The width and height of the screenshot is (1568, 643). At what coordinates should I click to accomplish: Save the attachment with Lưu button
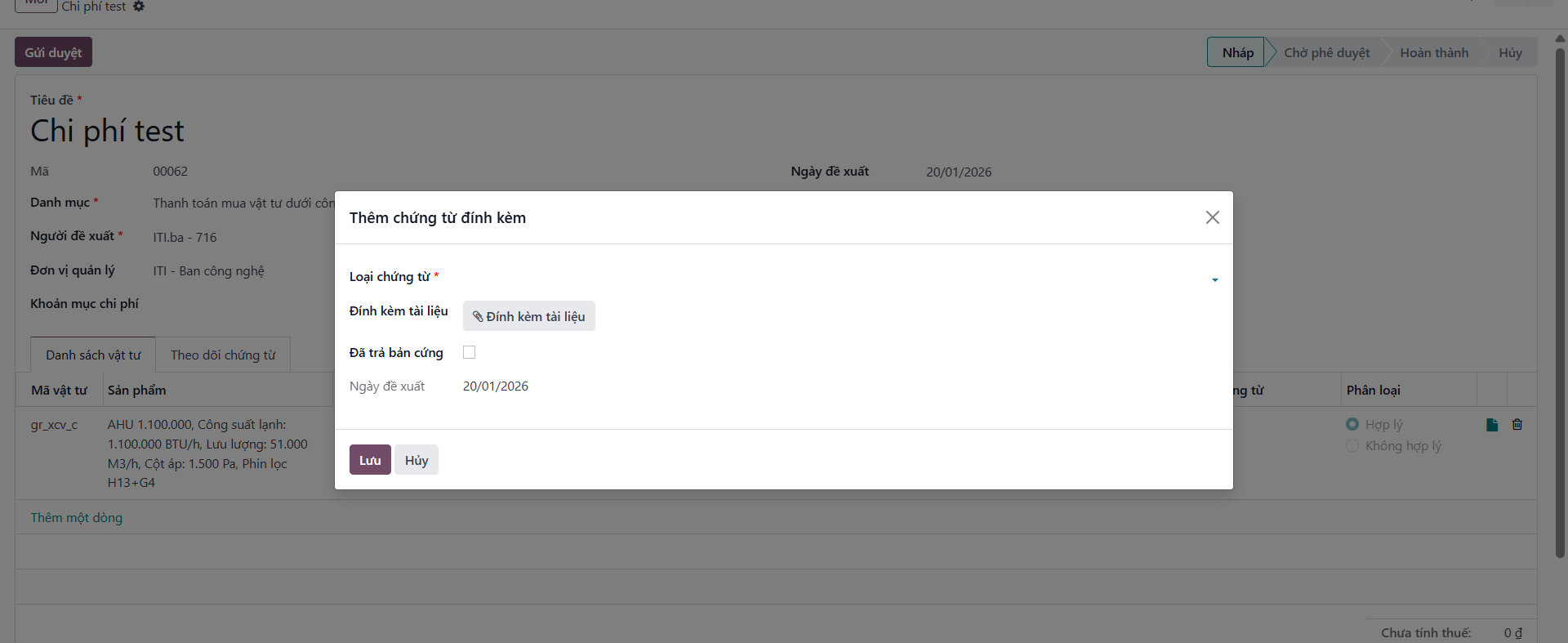[370, 460]
